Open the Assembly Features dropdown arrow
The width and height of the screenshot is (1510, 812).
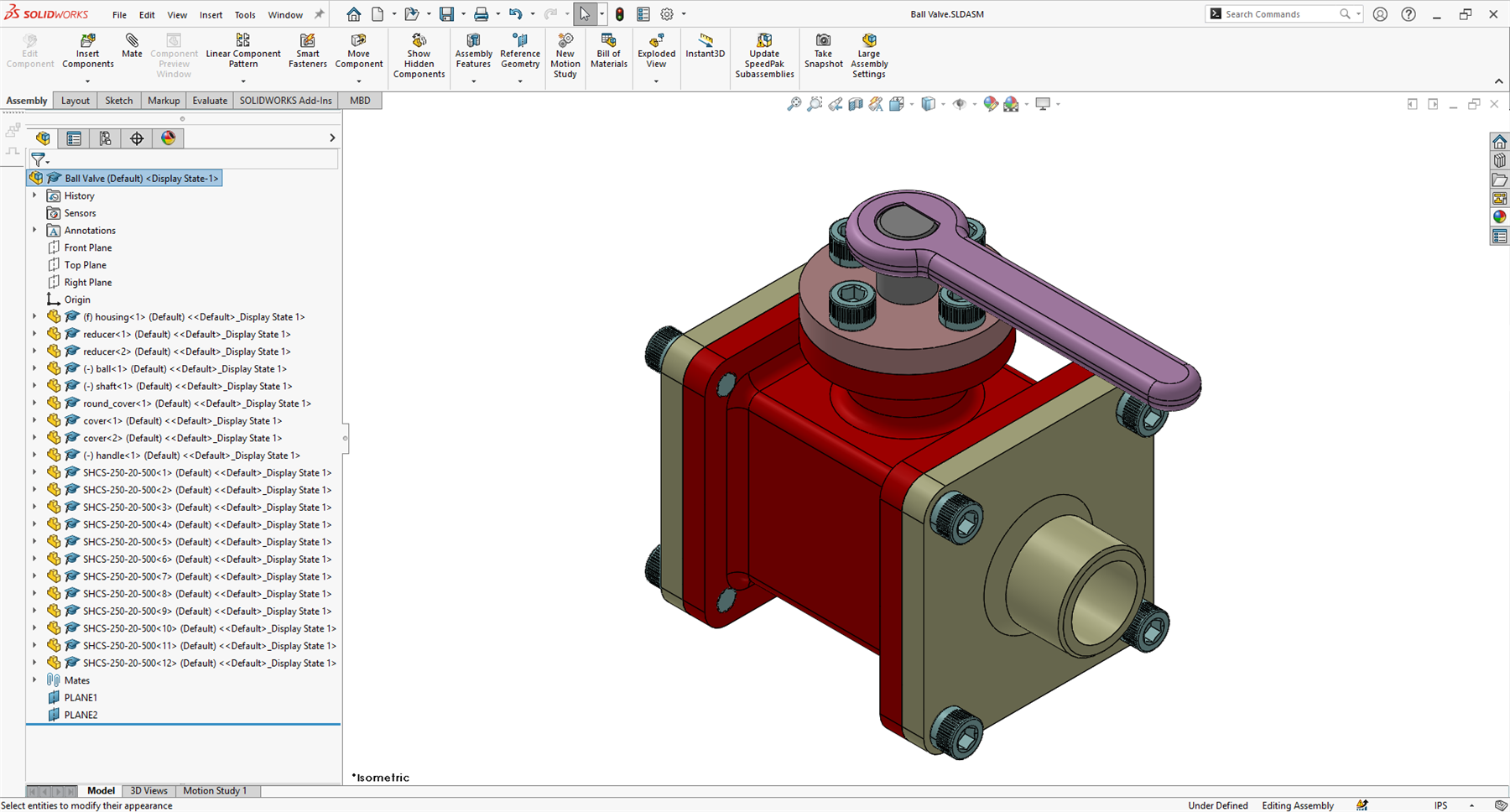473,81
